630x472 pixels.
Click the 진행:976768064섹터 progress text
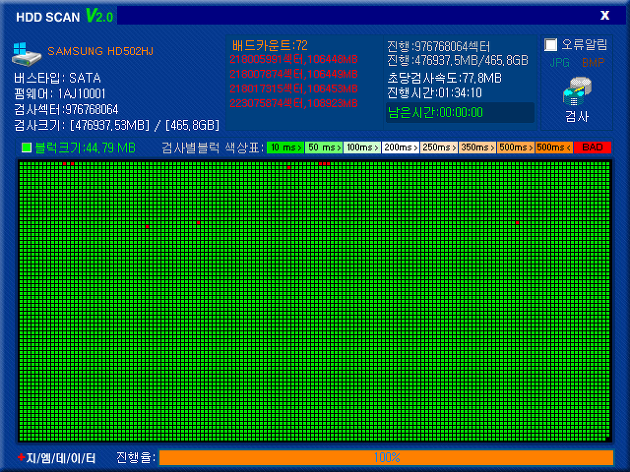click(439, 47)
